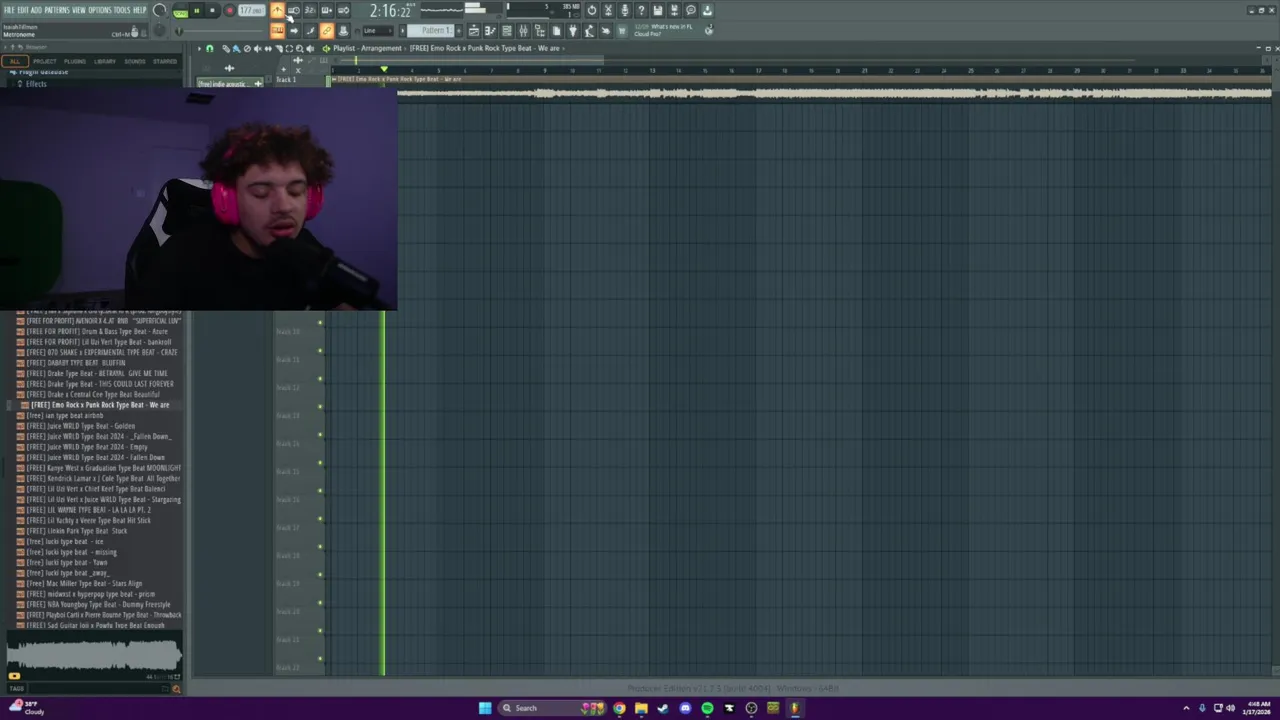Open the Channel rack toolbar icon
This screenshot has width=1280, height=720.
coord(506,31)
